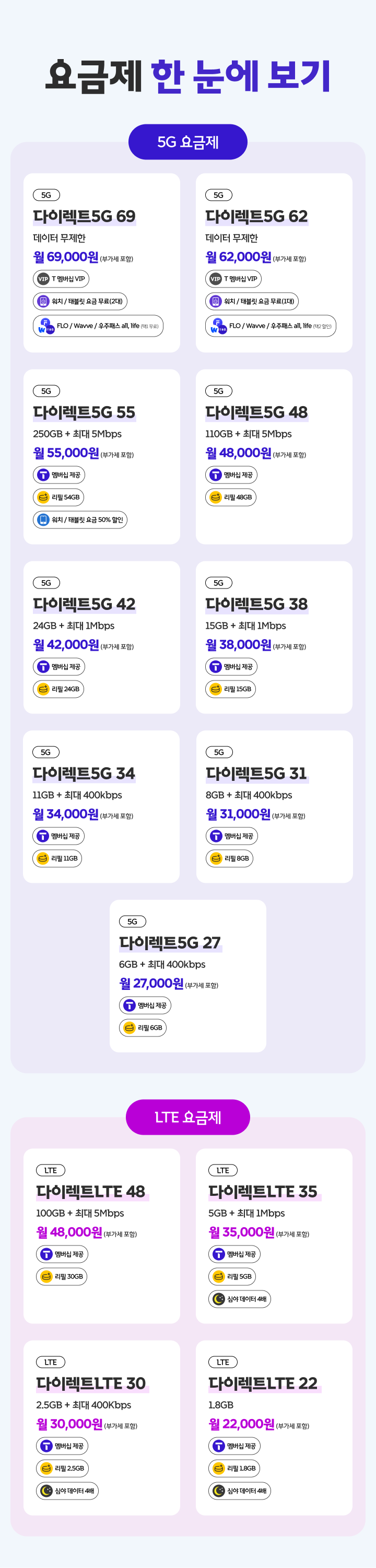Click the T membership icon in 다이렉트5G 27
376x1568 pixels.
(x=130, y=1006)
